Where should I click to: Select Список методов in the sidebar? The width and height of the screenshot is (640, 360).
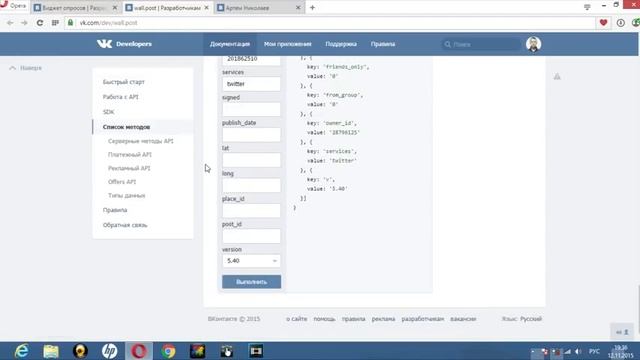click(126, 127)
